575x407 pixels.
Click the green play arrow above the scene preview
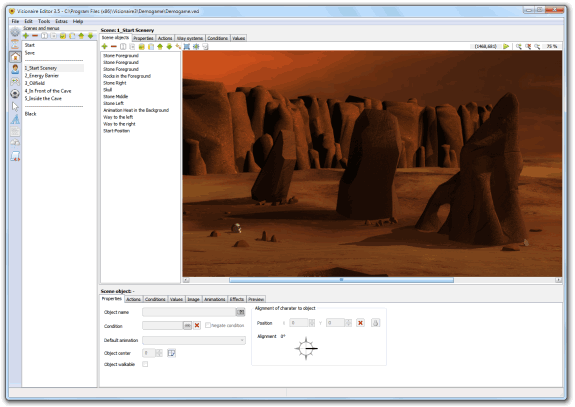(506, 47)
